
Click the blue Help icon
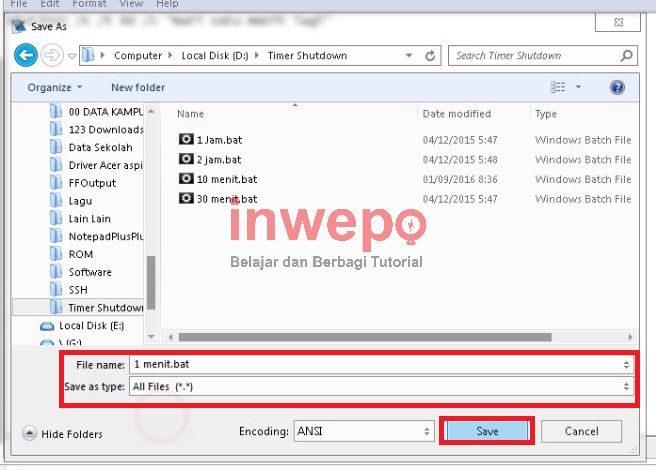point(617,87)
